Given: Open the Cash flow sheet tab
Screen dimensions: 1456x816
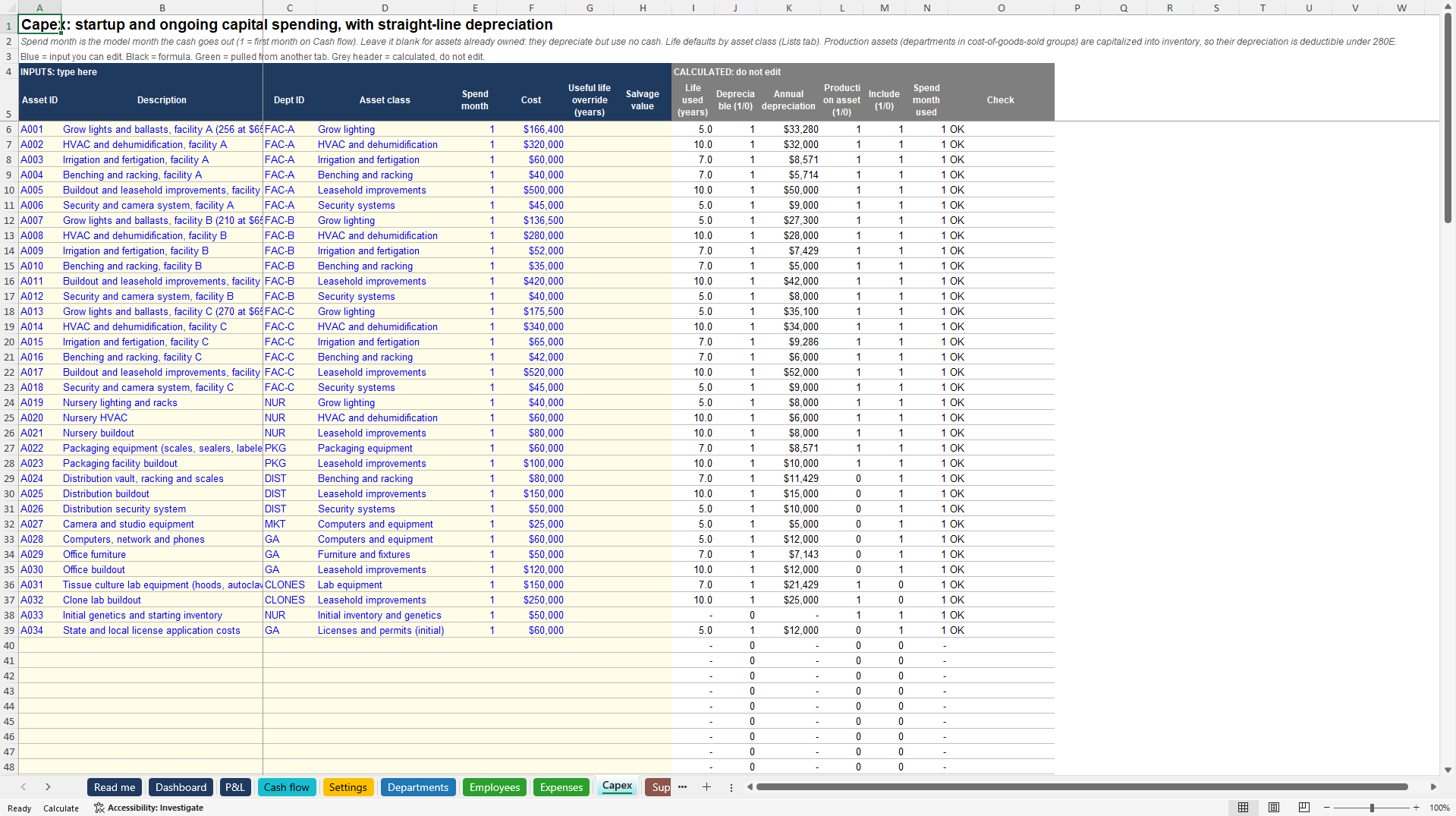Looking at the screenshot, I should (x=286, y=787).
